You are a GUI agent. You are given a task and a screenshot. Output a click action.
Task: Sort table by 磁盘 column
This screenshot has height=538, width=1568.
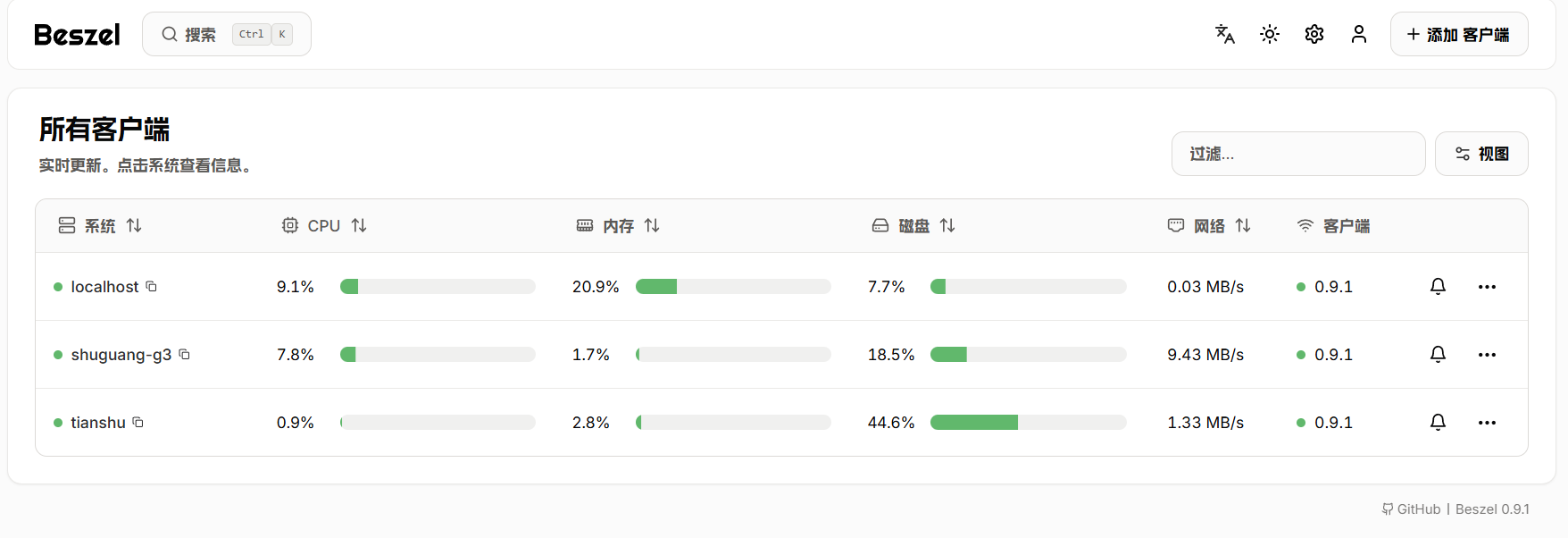914,226
